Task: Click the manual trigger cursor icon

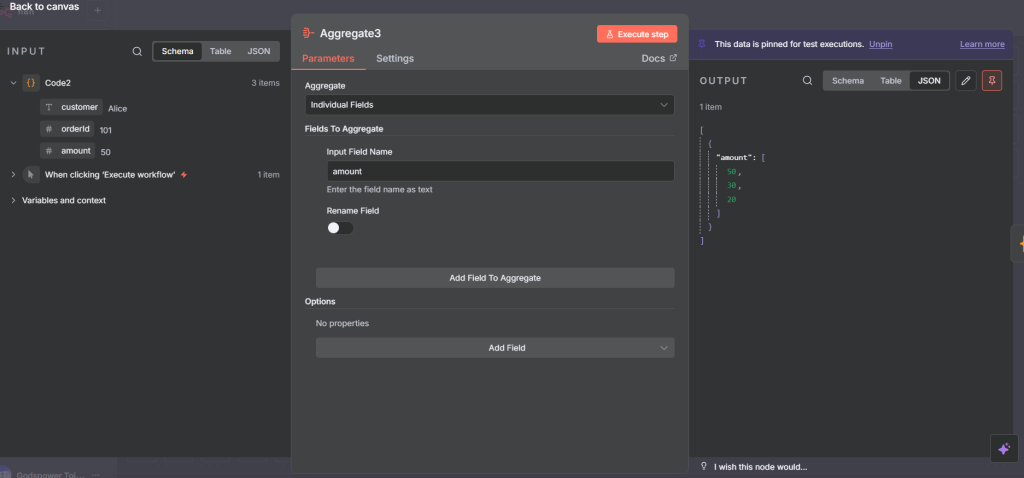Action: pyautogui.click(x=31, y=174)
